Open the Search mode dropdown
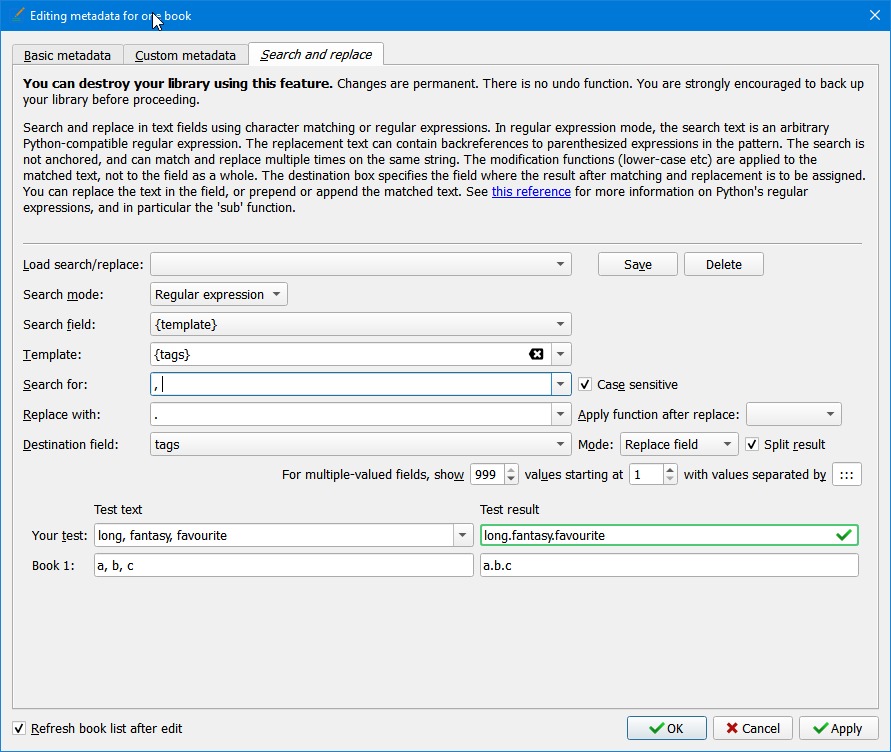 pyautogui.click(x=219, y=294)
